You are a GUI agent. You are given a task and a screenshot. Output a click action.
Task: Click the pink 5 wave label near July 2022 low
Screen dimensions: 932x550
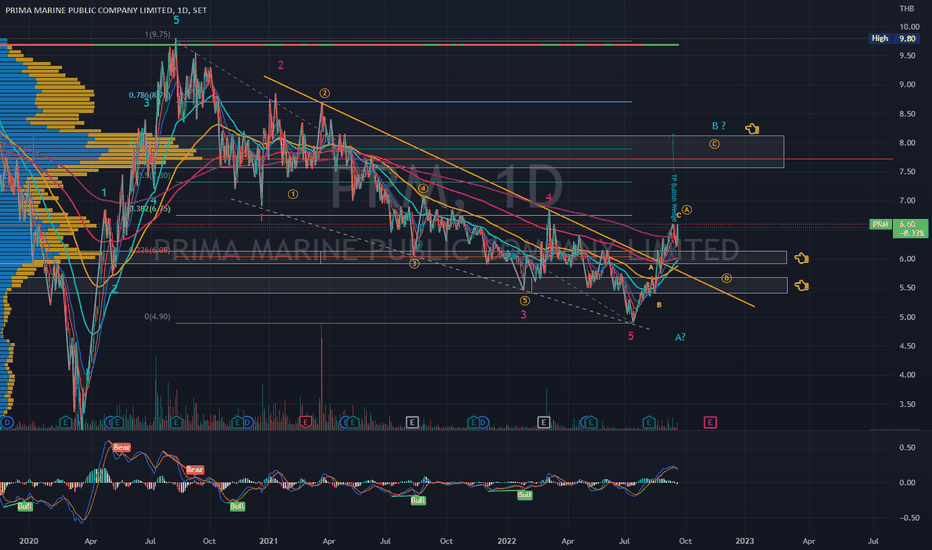point(631,337)
